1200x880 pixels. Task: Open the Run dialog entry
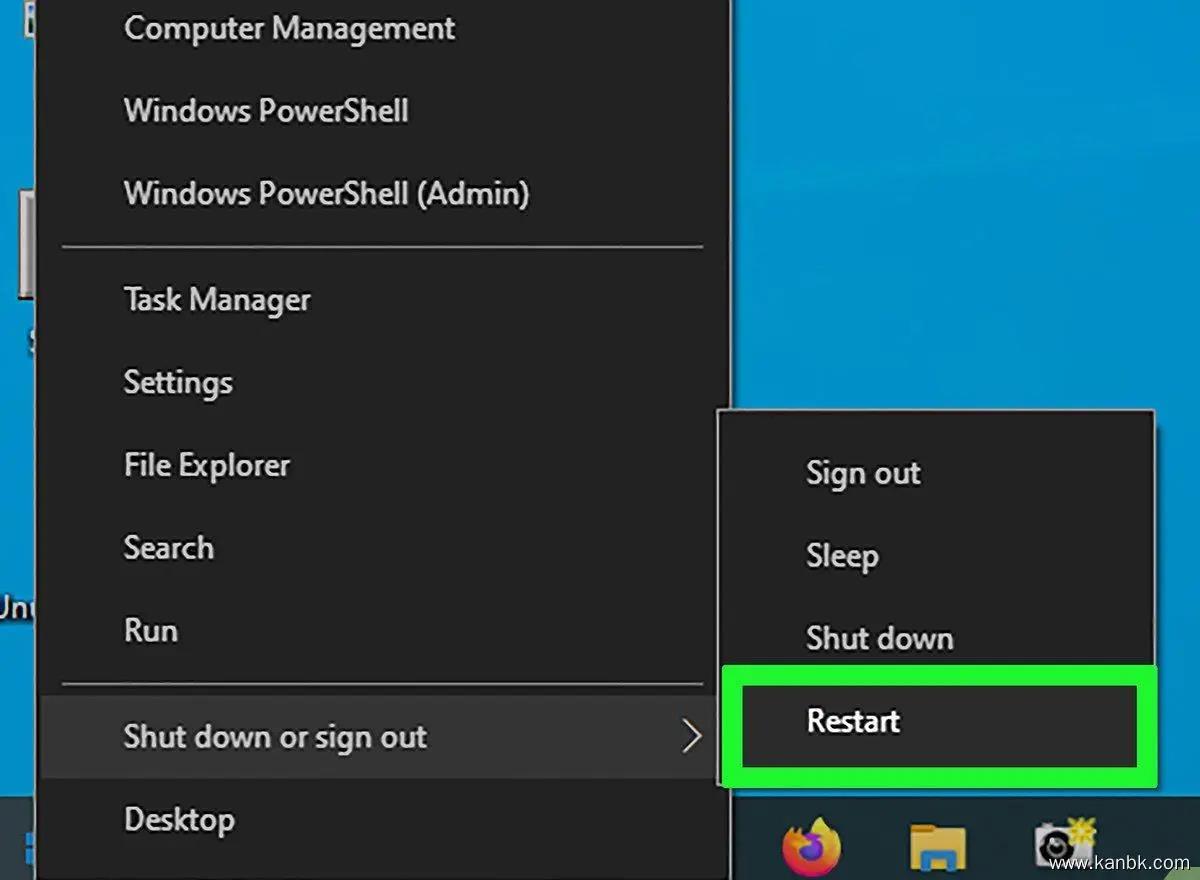click(x=151, y=631)
